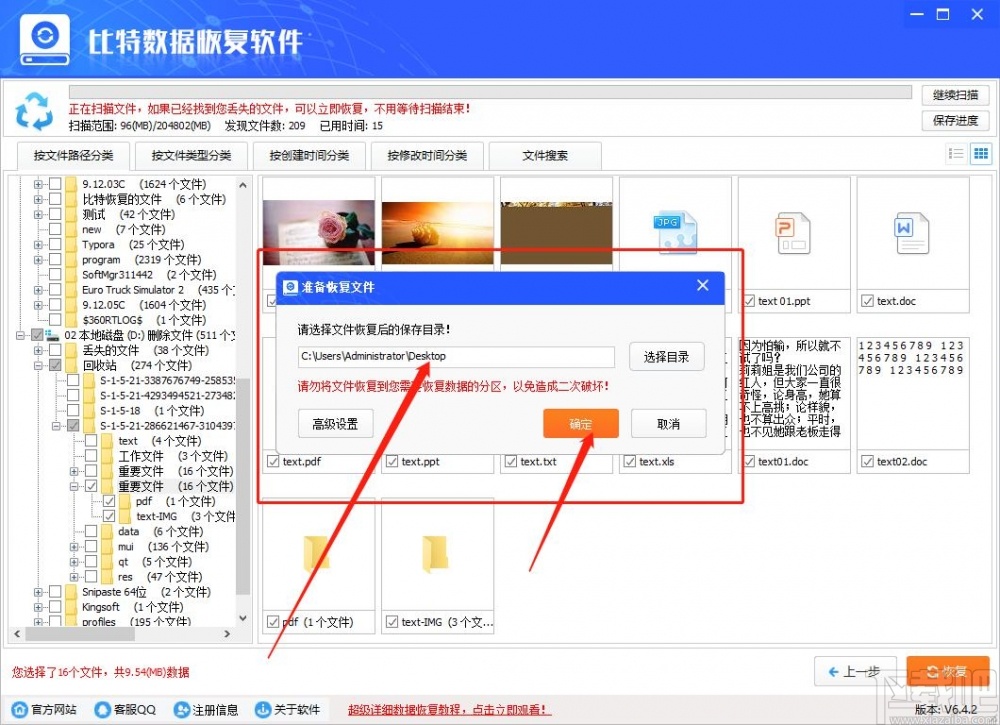Switch to 按文件类型分类 tab
Screen dimensions: 1000x725
tap(189, 155)
